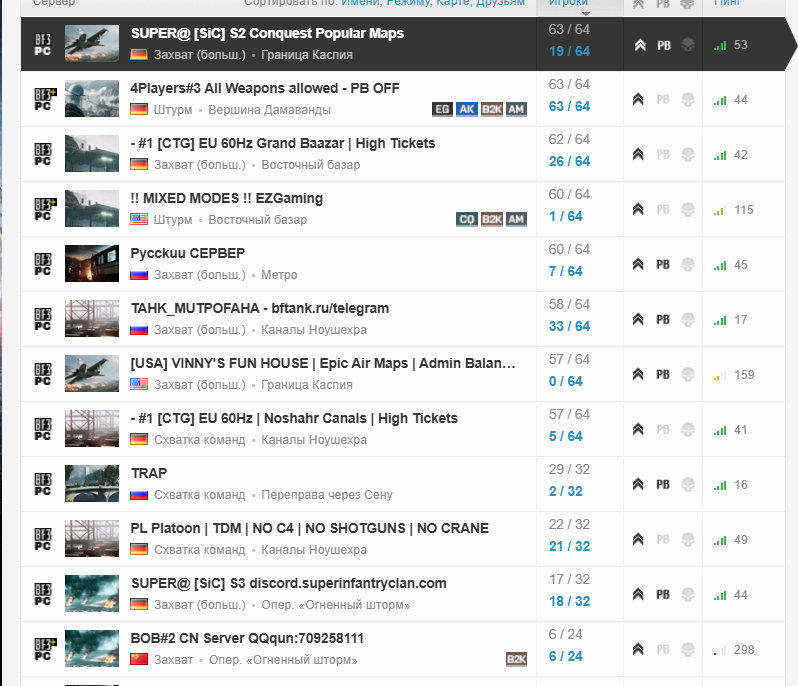Select the BOB#2 CN Server QQqun:709258111 name

[x=247, y=638]
